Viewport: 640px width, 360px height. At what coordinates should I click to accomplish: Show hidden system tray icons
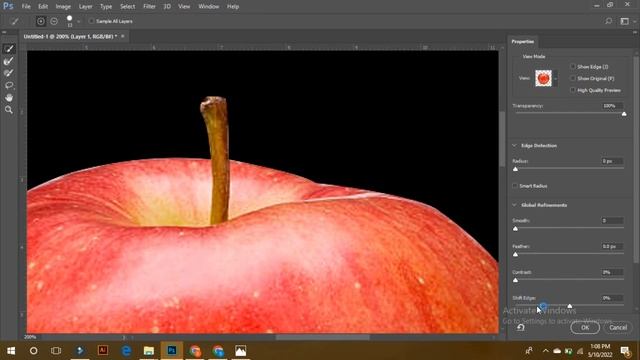click(546, 351)
